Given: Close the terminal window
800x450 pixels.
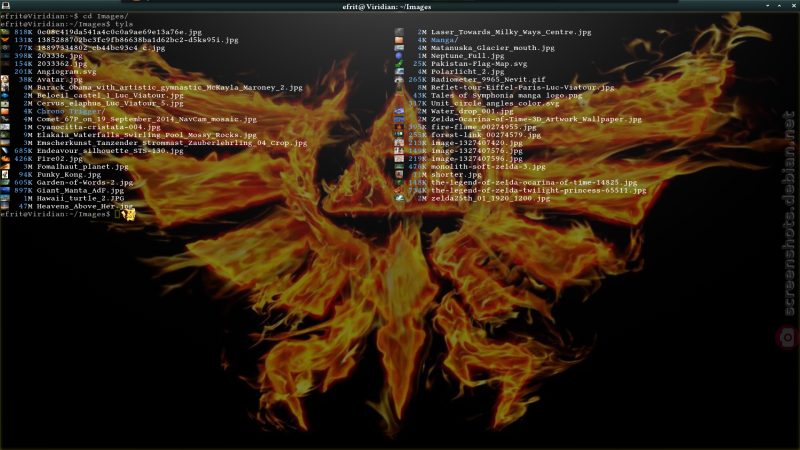Looking at the screenshot, I should pos(793,6).
